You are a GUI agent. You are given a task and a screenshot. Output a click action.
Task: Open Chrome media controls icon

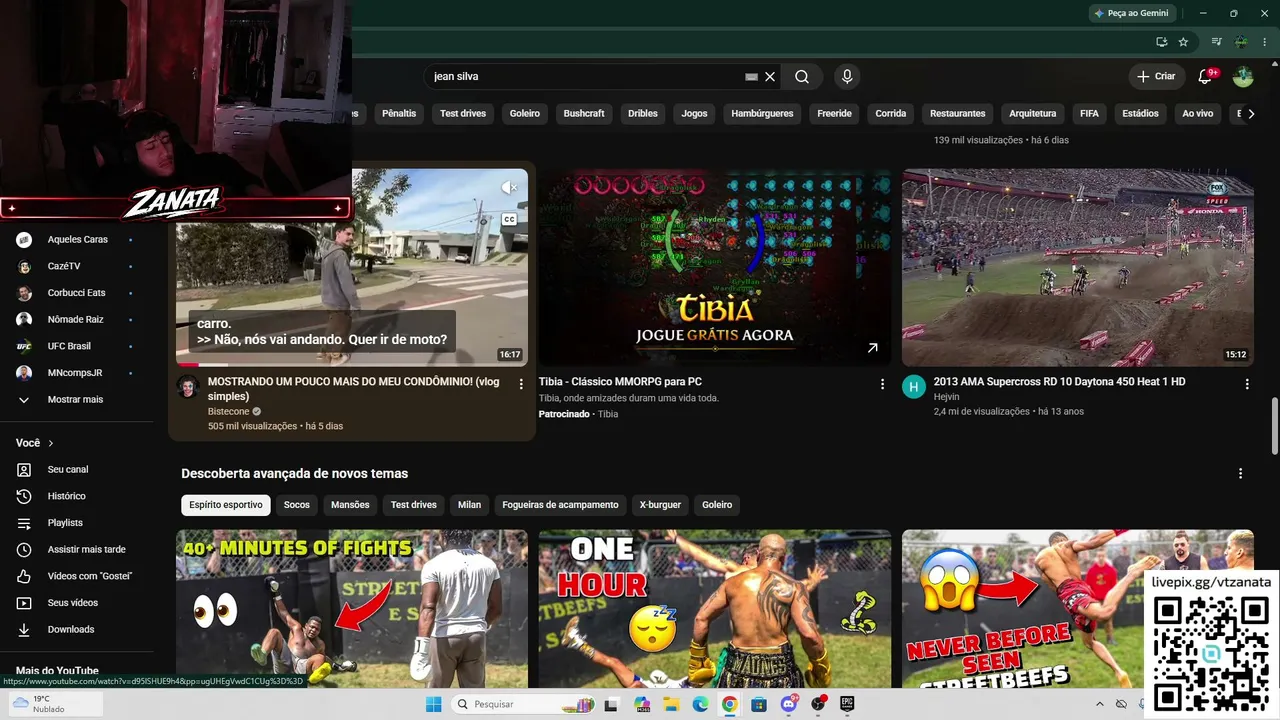coord(1216,42)
